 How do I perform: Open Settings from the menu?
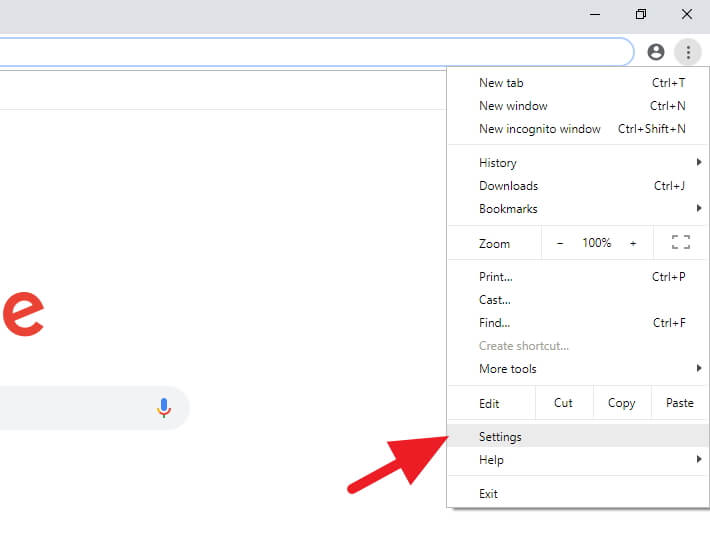click(x=578, y=437)
